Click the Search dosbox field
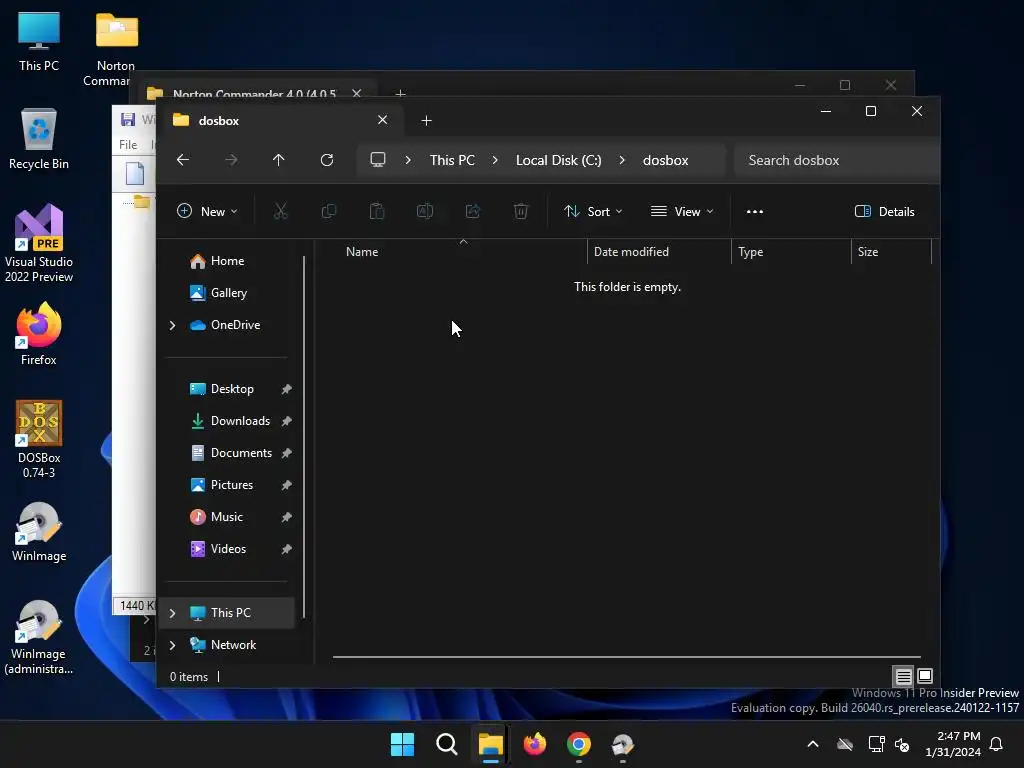1024x768 pixels. click(x=837, y=160)
